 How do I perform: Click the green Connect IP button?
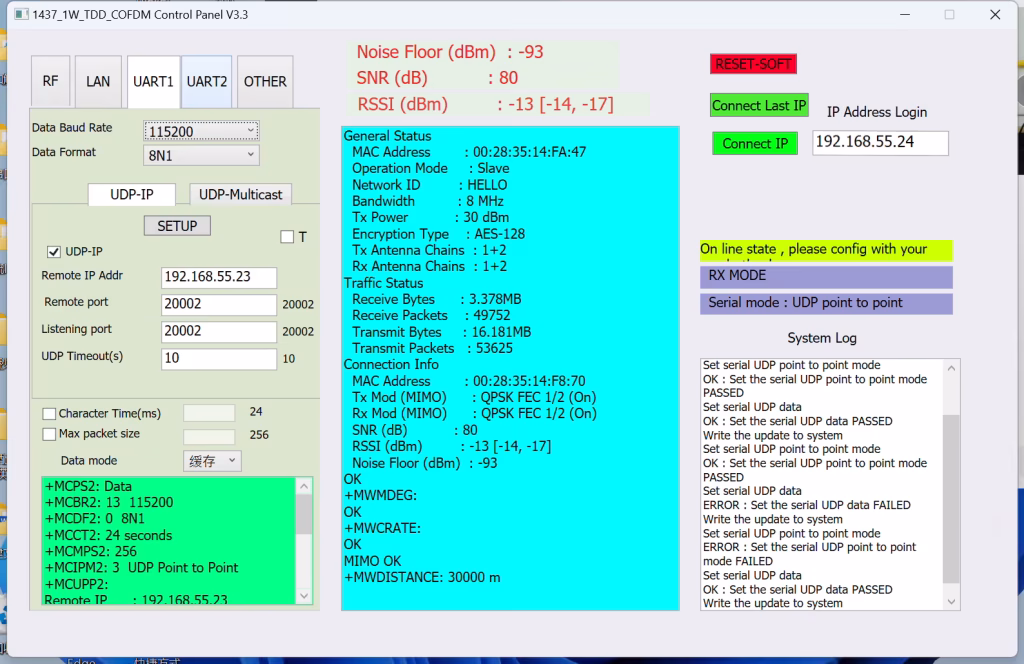(754, 143)
